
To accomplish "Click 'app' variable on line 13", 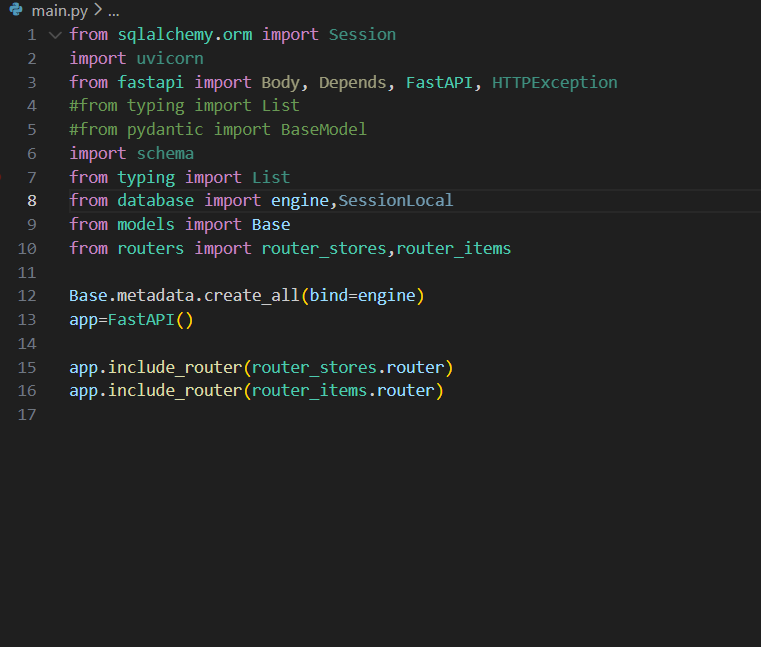I will (83, 320).
